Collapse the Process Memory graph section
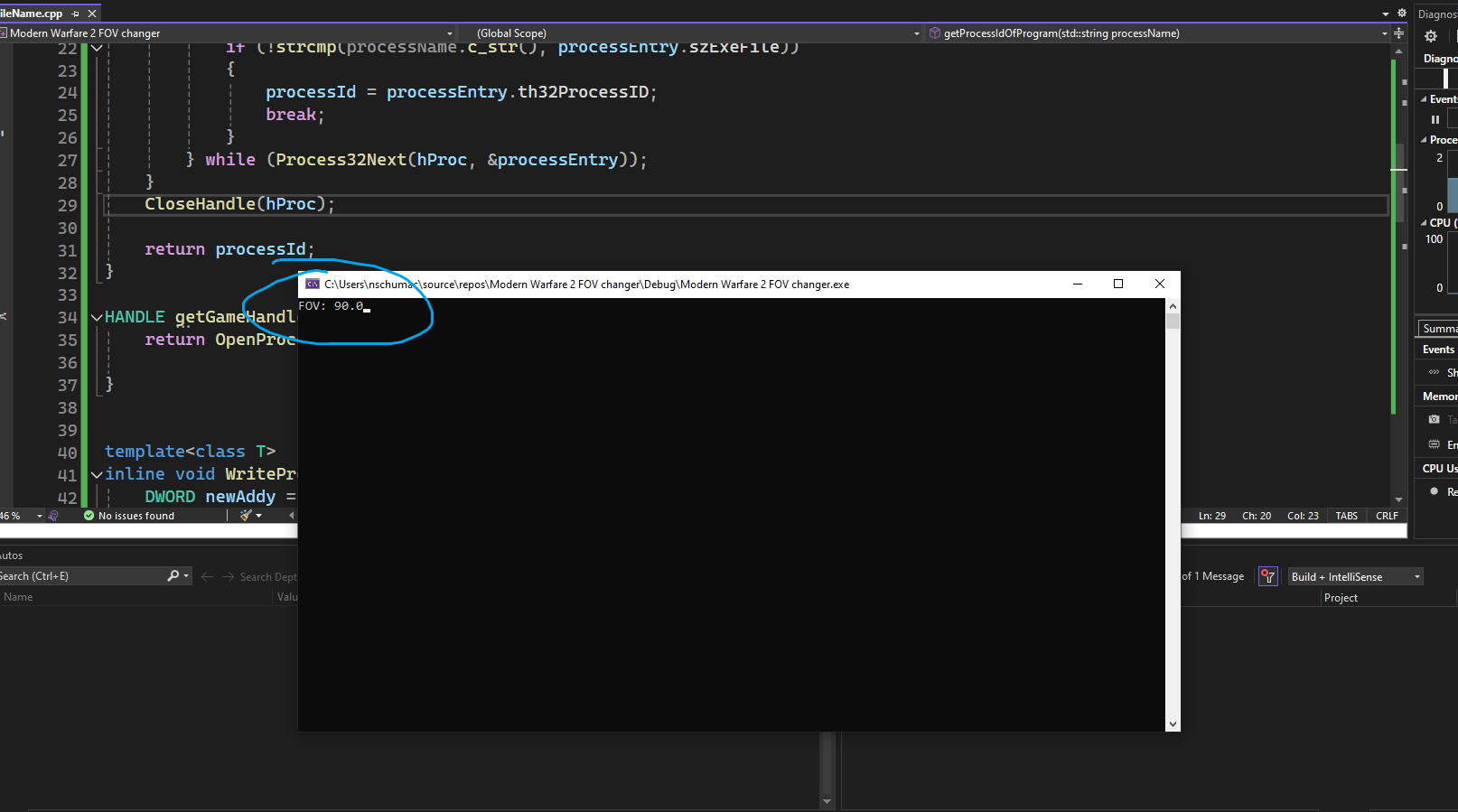Viewport: 1458px width, 812px height. [x=1425, y=140]
